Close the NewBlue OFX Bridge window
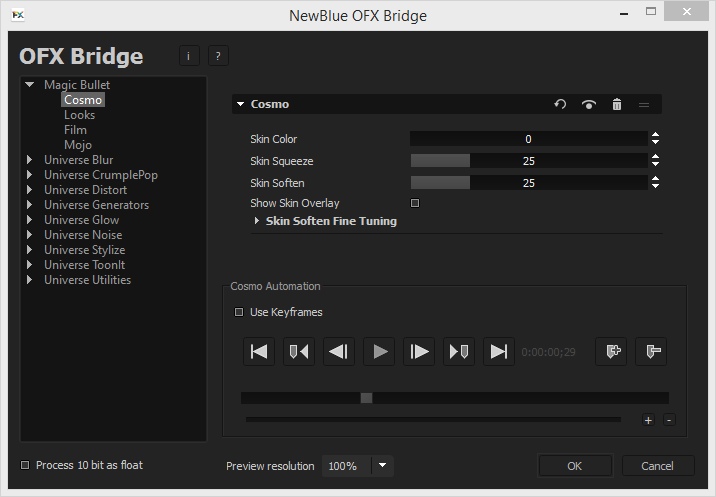The image size is (716, 497). coord(686,12)
